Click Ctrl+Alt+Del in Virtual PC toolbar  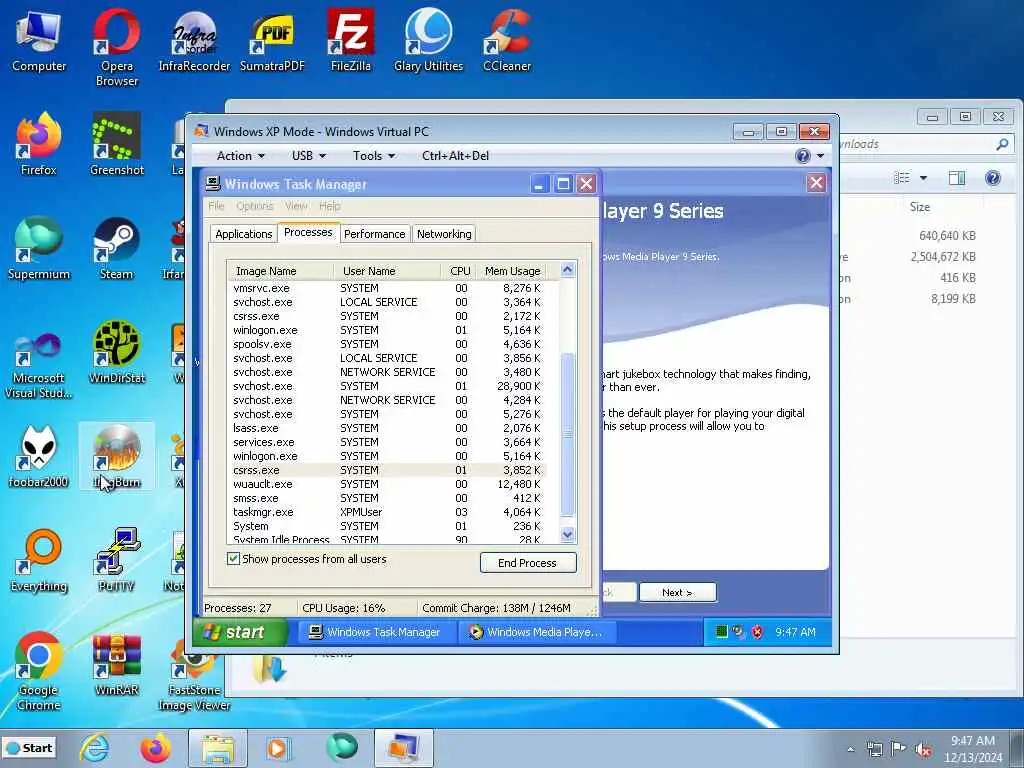tap(455, 156)
